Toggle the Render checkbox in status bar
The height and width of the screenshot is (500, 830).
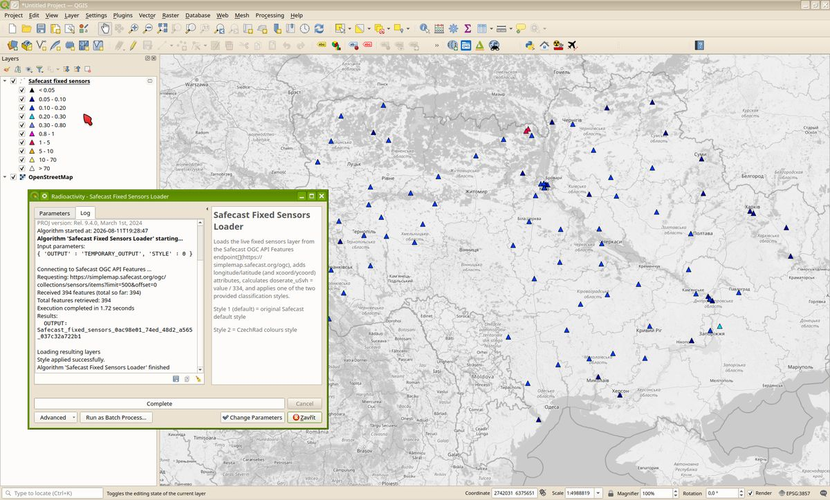[750, 493]
